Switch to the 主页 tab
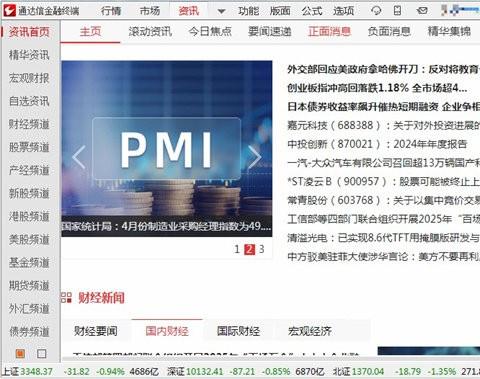This screenshot has width=480, height=379. click(x=90, y=32)
